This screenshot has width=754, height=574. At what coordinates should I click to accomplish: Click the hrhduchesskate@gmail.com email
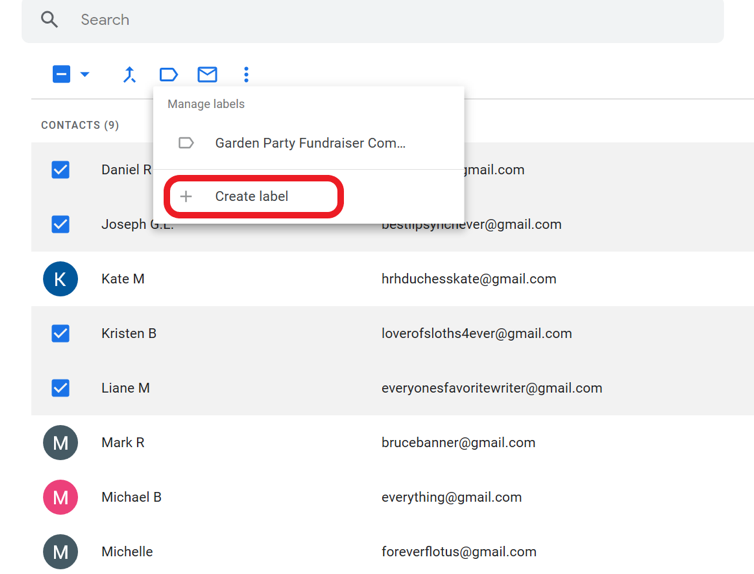468,279
